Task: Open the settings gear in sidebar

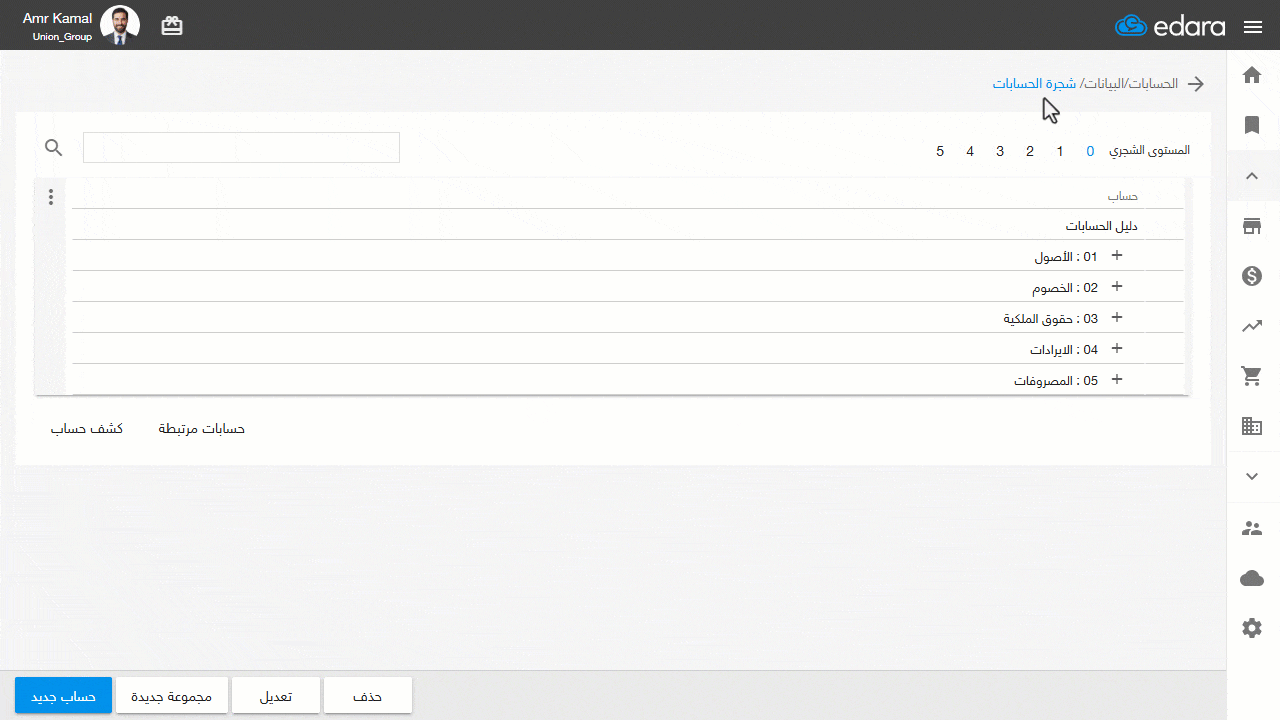Action: [1252, 628]
